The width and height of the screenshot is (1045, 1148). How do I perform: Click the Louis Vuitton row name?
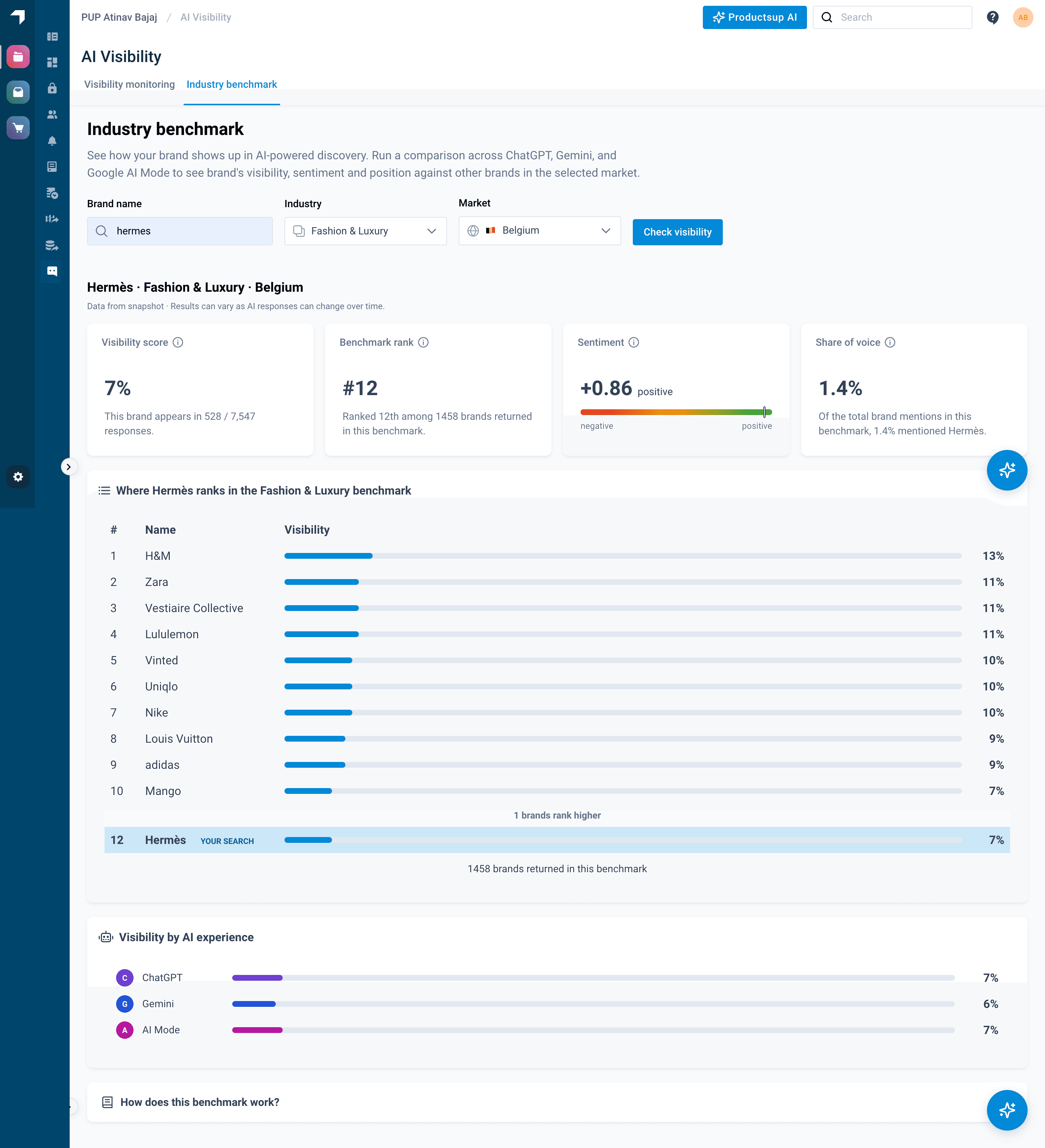(179, 739)
